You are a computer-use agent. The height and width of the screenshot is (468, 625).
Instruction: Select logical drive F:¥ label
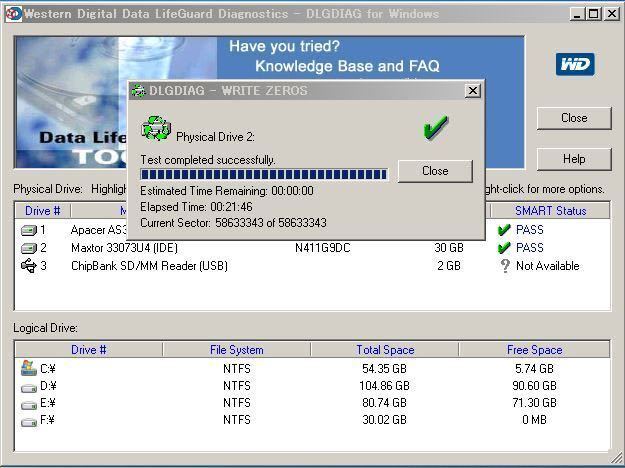[47, 420]
